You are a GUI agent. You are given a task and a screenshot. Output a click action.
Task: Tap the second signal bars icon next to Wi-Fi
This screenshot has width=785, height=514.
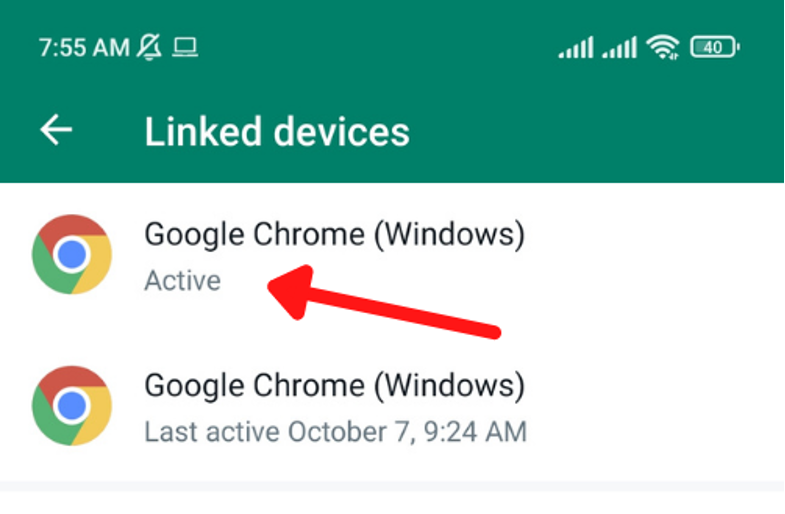(x=620, y=47)
